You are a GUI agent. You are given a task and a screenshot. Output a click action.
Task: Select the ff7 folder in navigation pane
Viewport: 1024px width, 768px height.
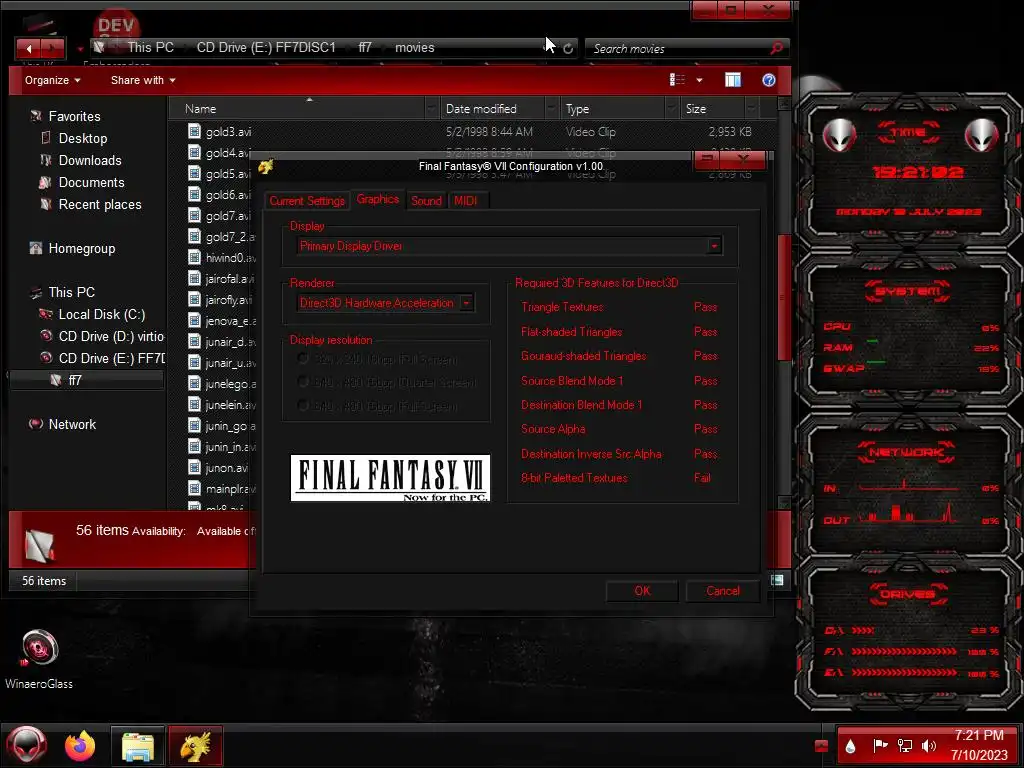tap(75, 380)
